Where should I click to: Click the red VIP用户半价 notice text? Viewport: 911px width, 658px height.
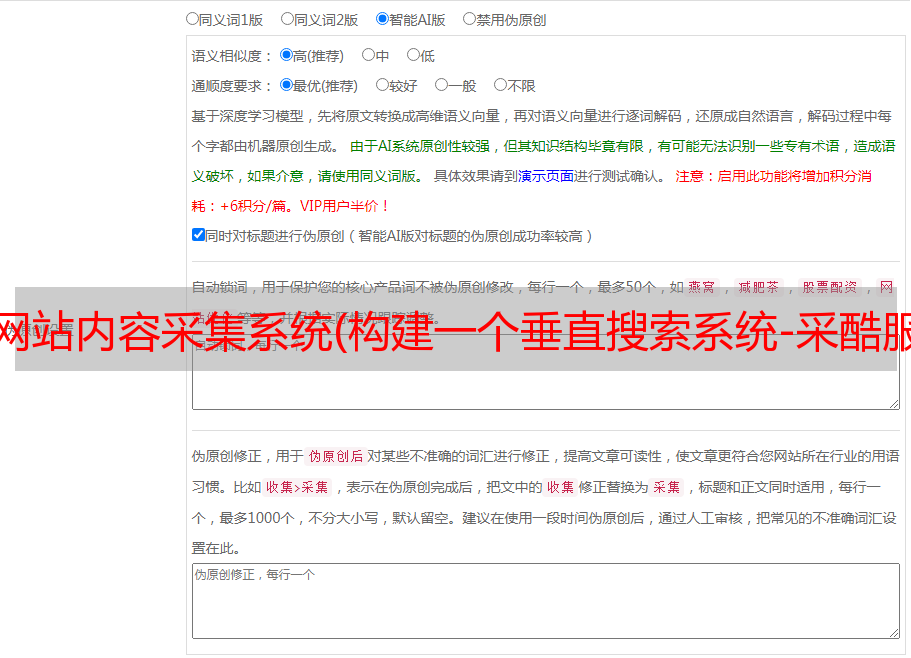coord(345,206)
